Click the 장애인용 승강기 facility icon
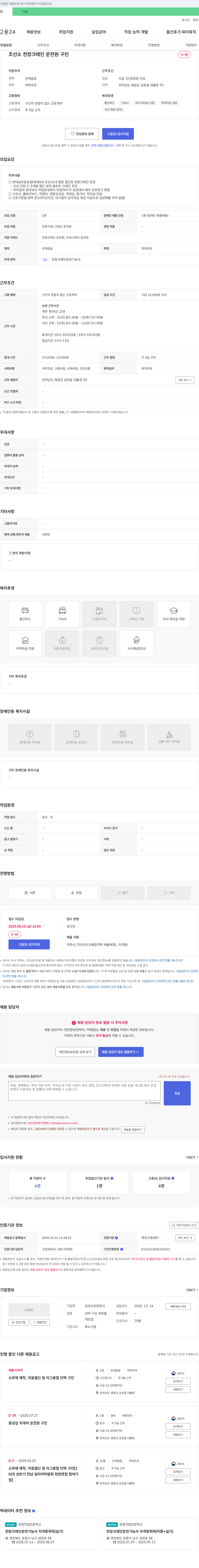 pos(76,737)
